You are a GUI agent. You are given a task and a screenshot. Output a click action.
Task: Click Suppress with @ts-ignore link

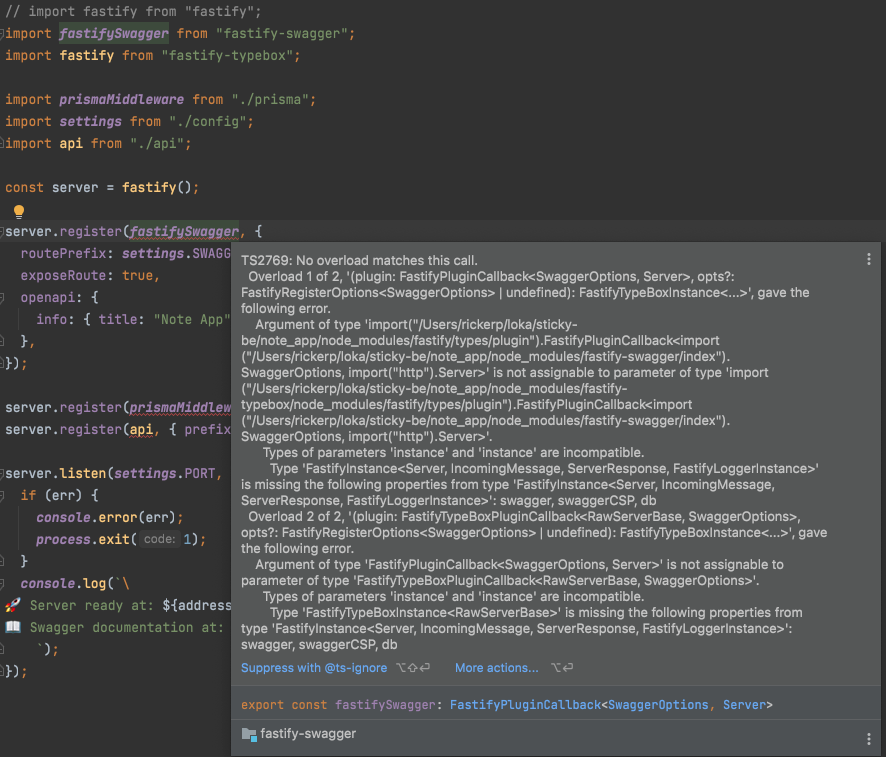[314, 668]
